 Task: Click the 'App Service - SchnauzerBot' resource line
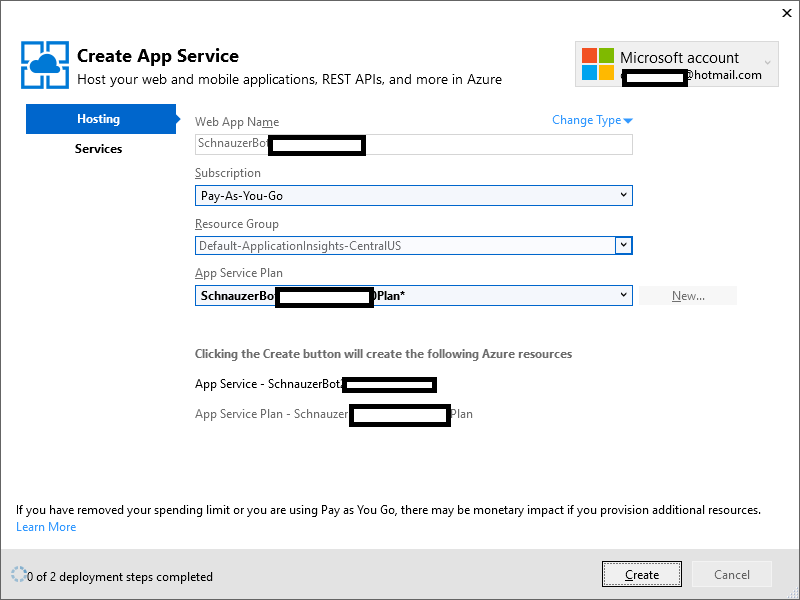(x=315, y=384)
